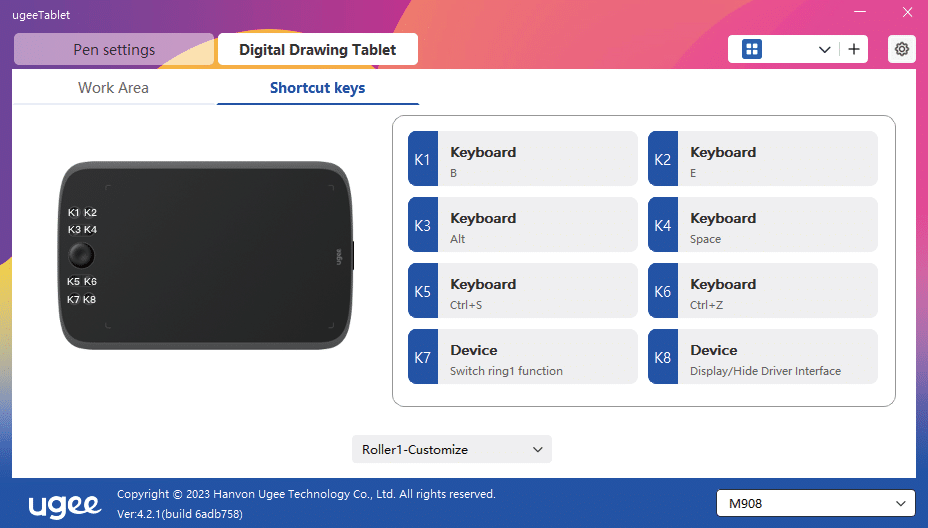
Task: Switch to the Pen settings tab
Action: 114,49
